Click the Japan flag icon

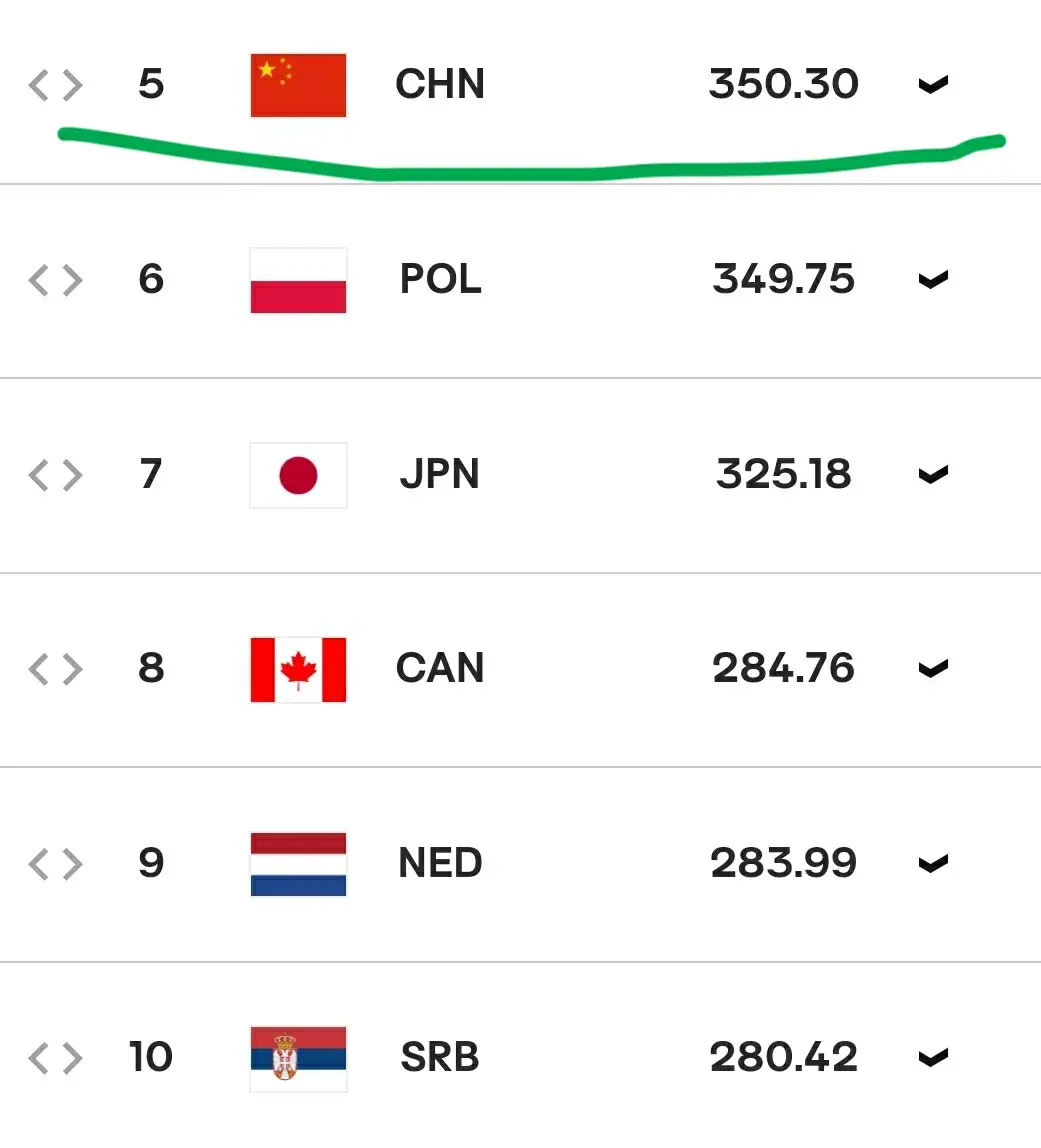pos(298,475)
